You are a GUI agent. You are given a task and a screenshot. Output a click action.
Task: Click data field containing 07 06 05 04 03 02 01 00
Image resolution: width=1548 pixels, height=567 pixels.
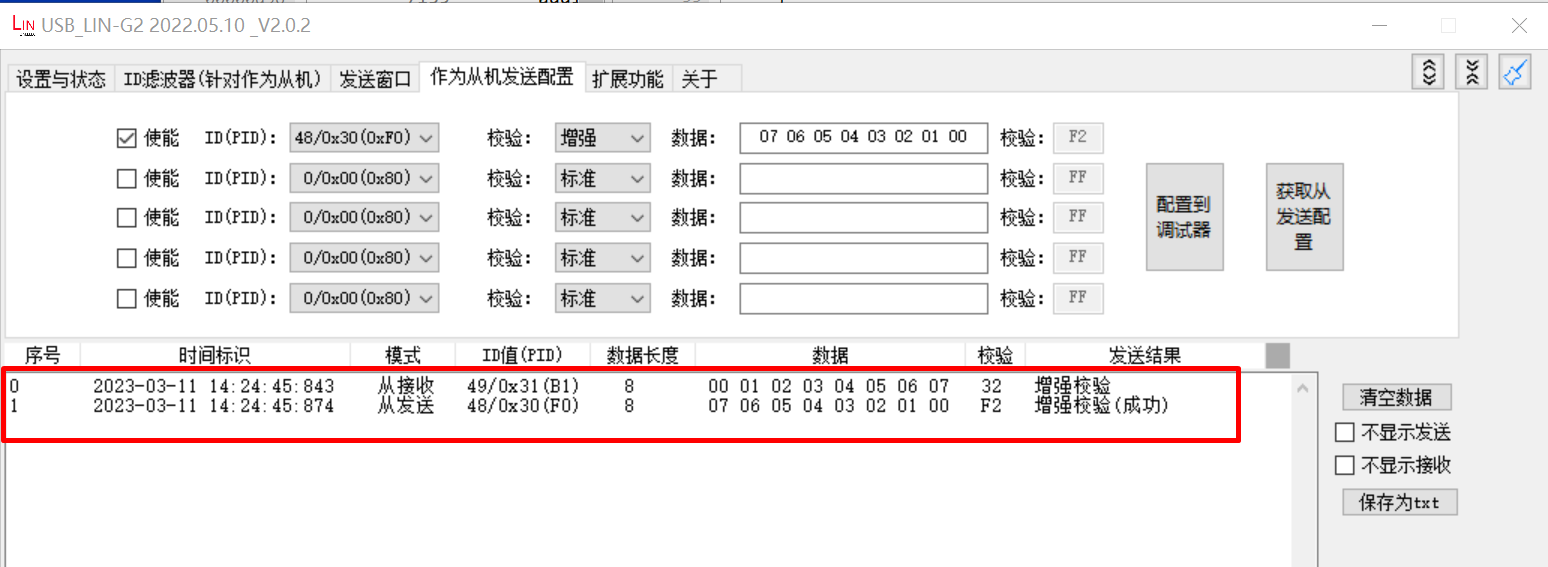pyautogui.click(x=863, y=138)
